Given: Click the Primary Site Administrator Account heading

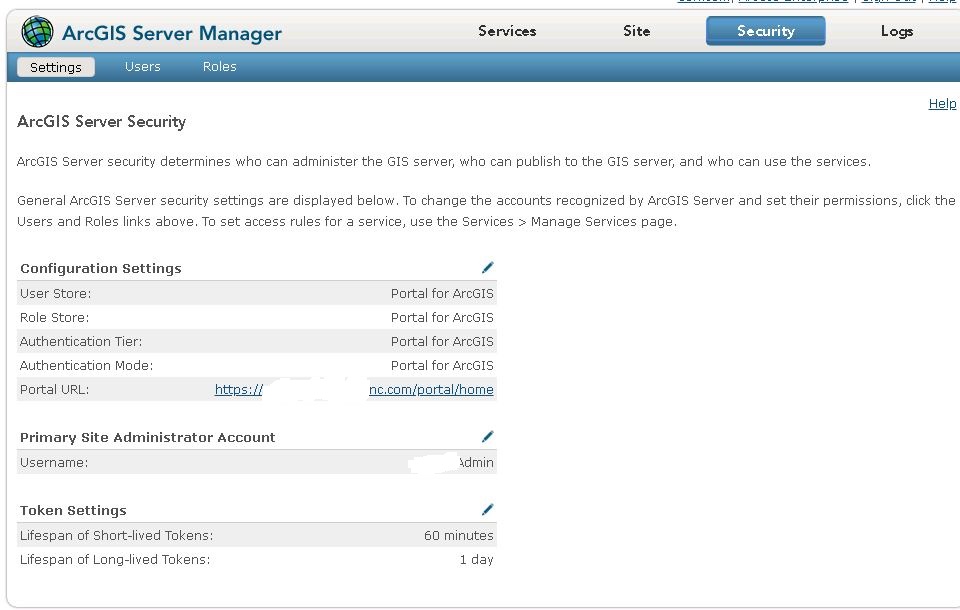Looking at the screenshot, I should [148, 437].
